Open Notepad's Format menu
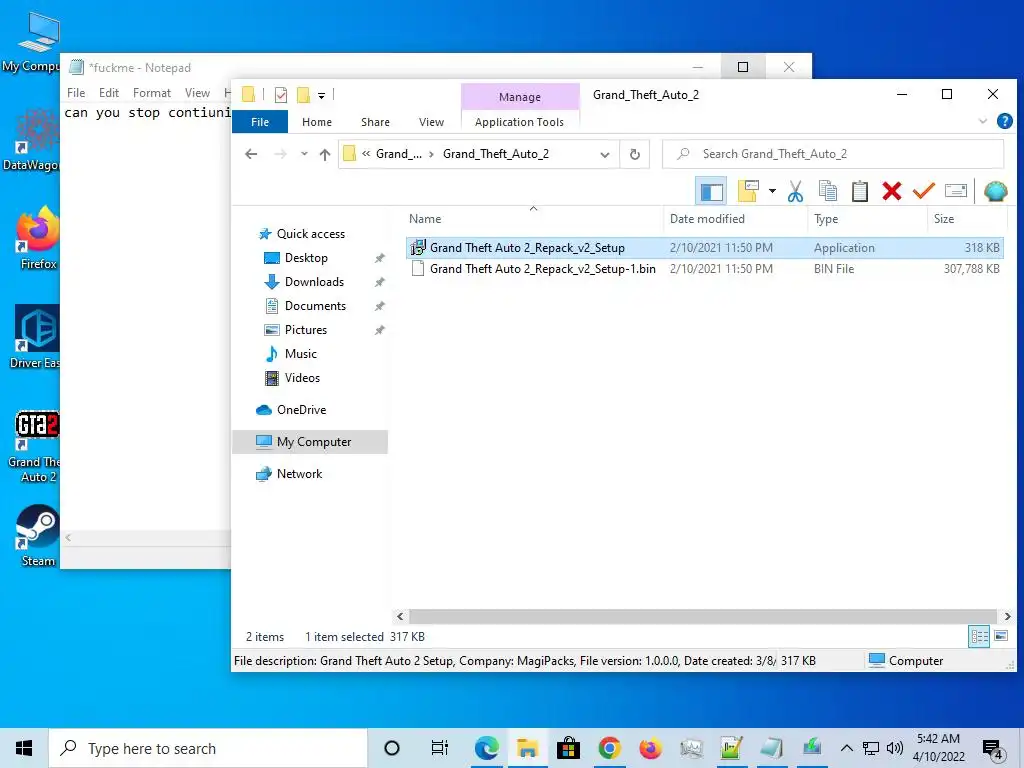Screen dimensions: 1024x768 (152, 93)
